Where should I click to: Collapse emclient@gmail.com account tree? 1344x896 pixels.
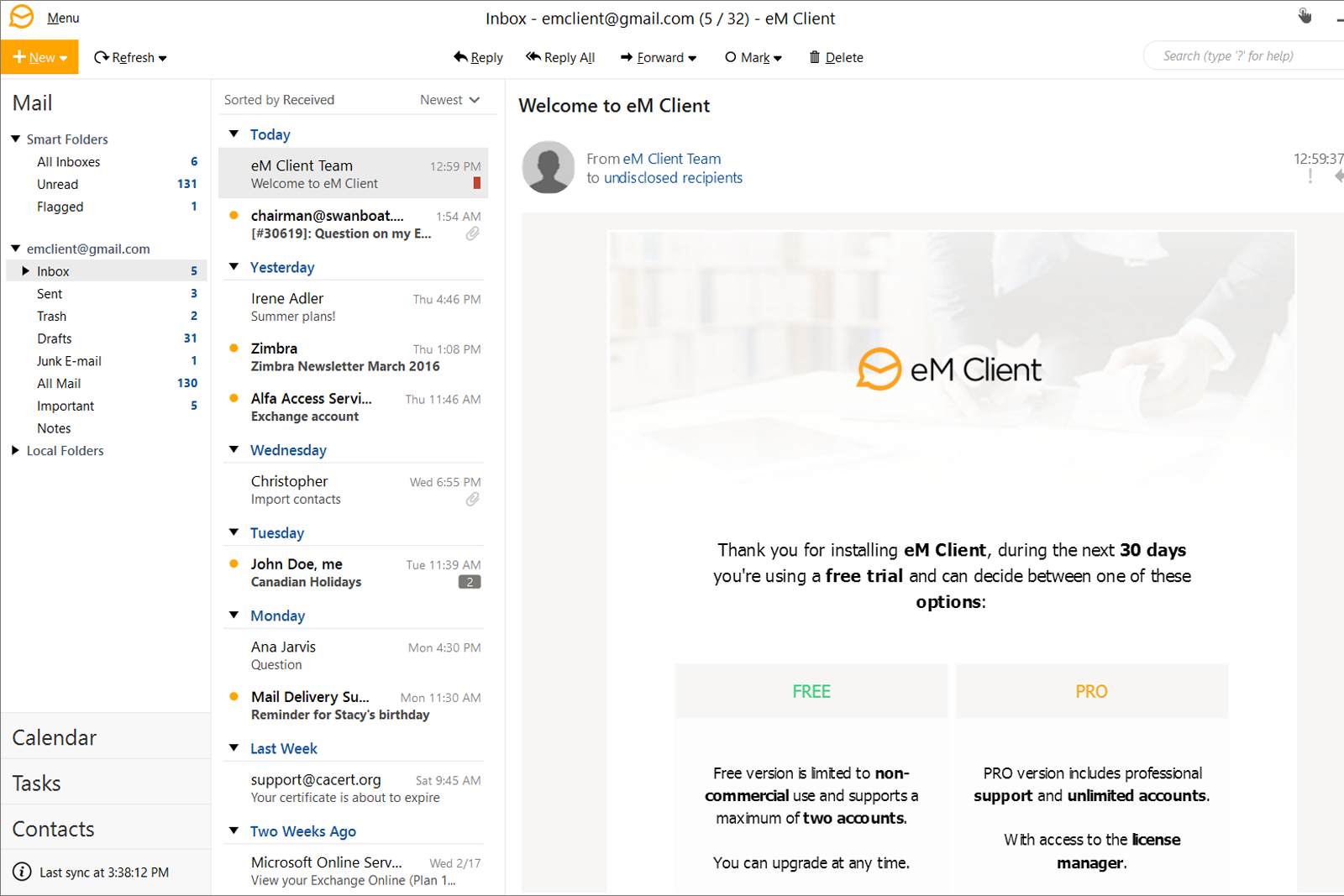tap(15, 248)
